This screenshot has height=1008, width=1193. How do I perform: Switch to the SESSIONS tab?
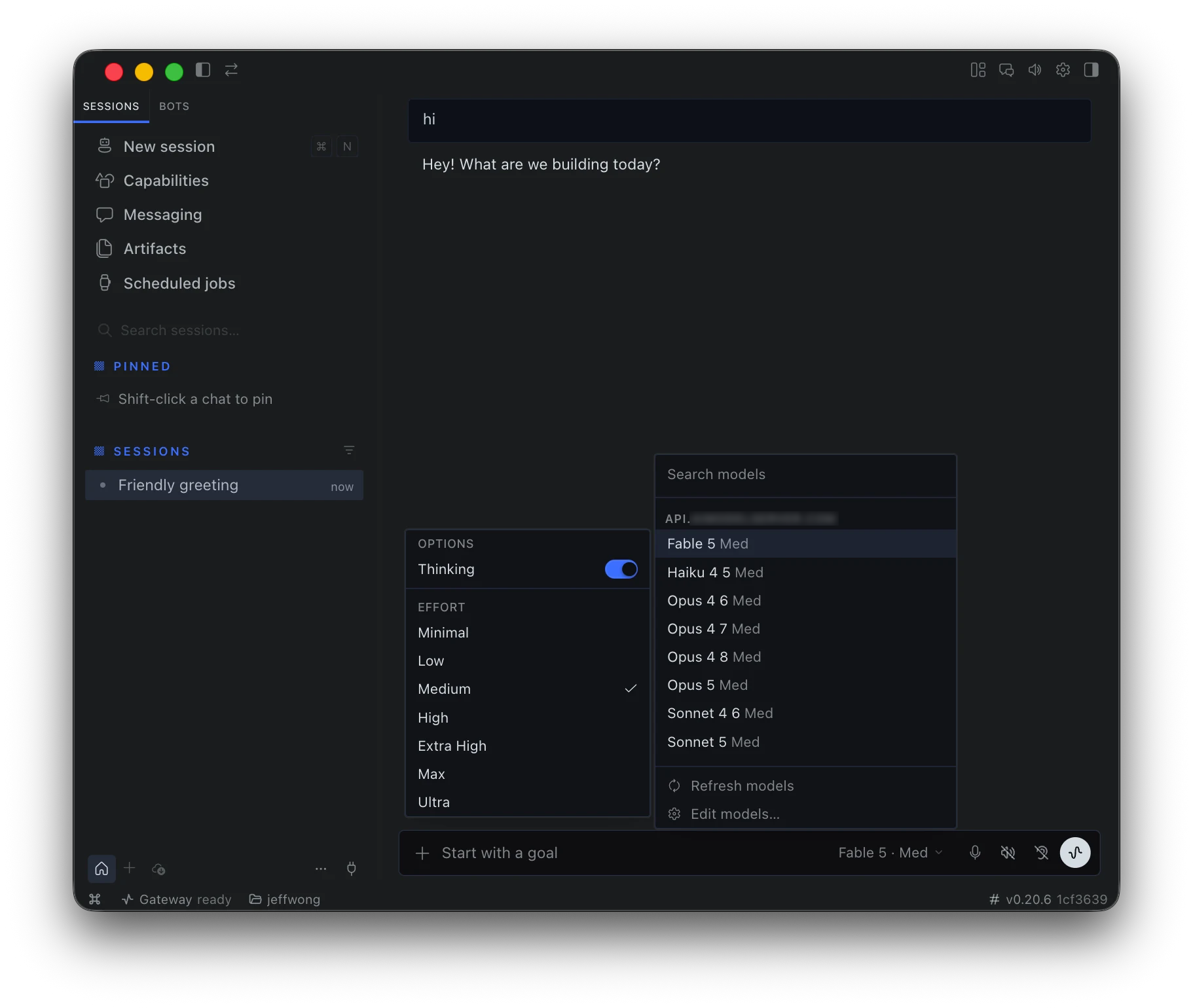111,106
